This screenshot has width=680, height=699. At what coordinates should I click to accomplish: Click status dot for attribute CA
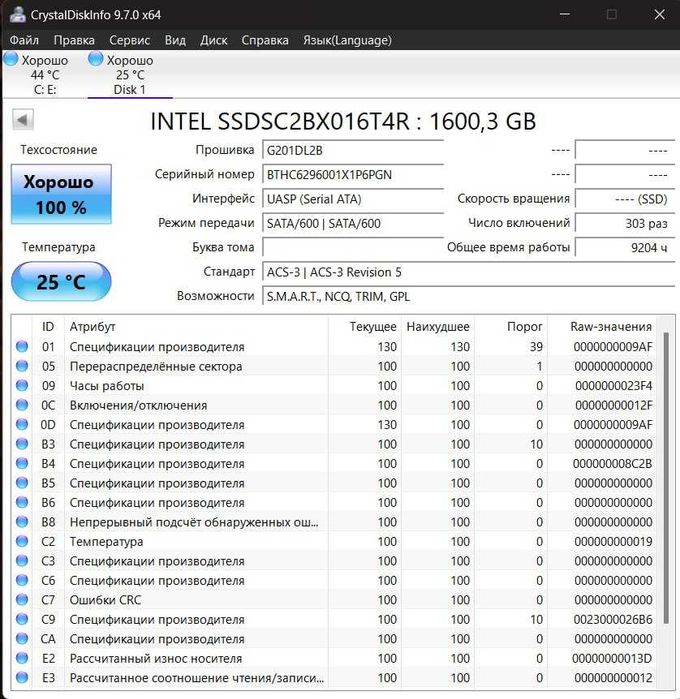click(22, 638)
